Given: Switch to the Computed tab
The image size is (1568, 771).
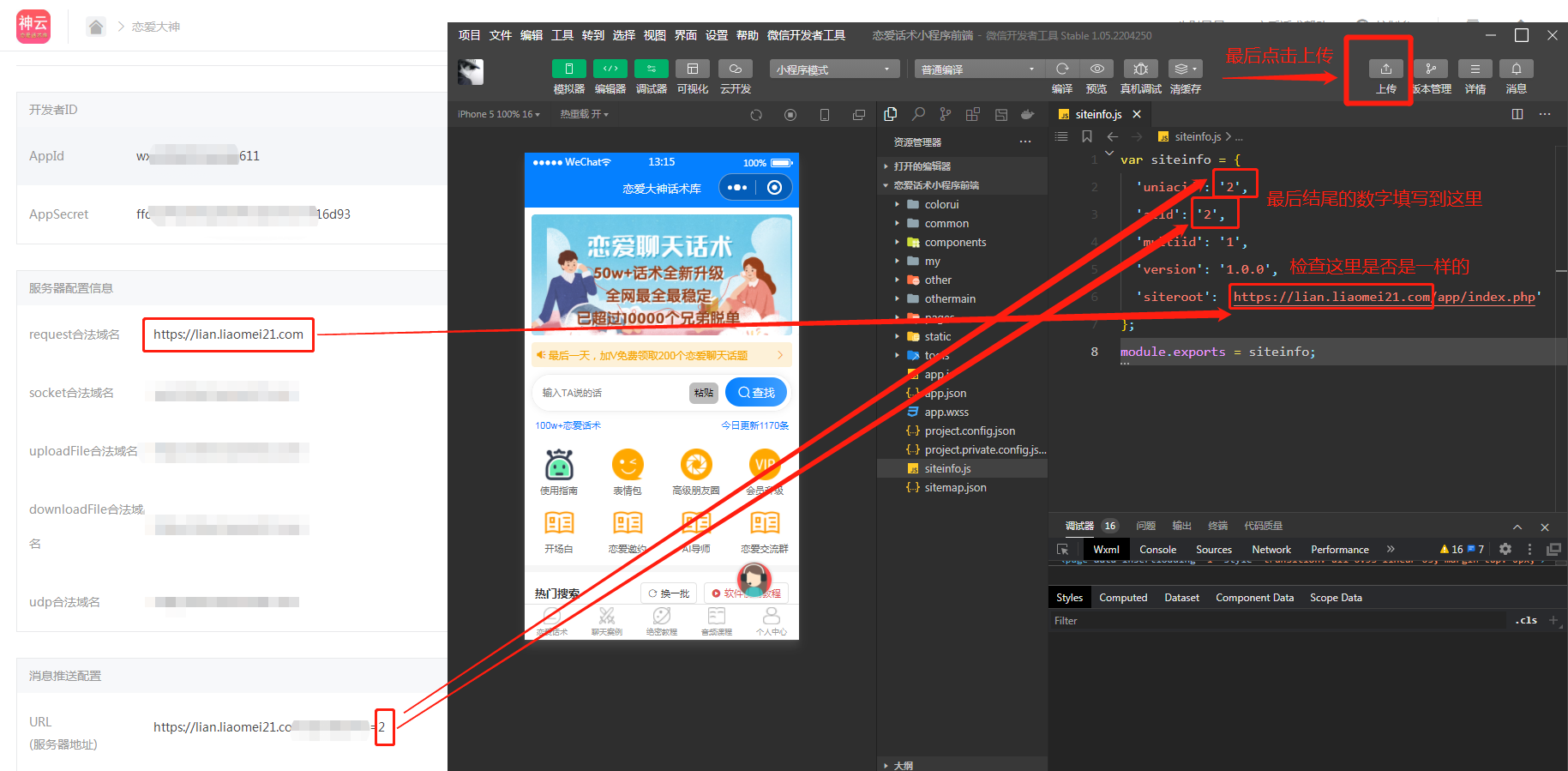Looking at the screenshot, I should click(1123, 598).
